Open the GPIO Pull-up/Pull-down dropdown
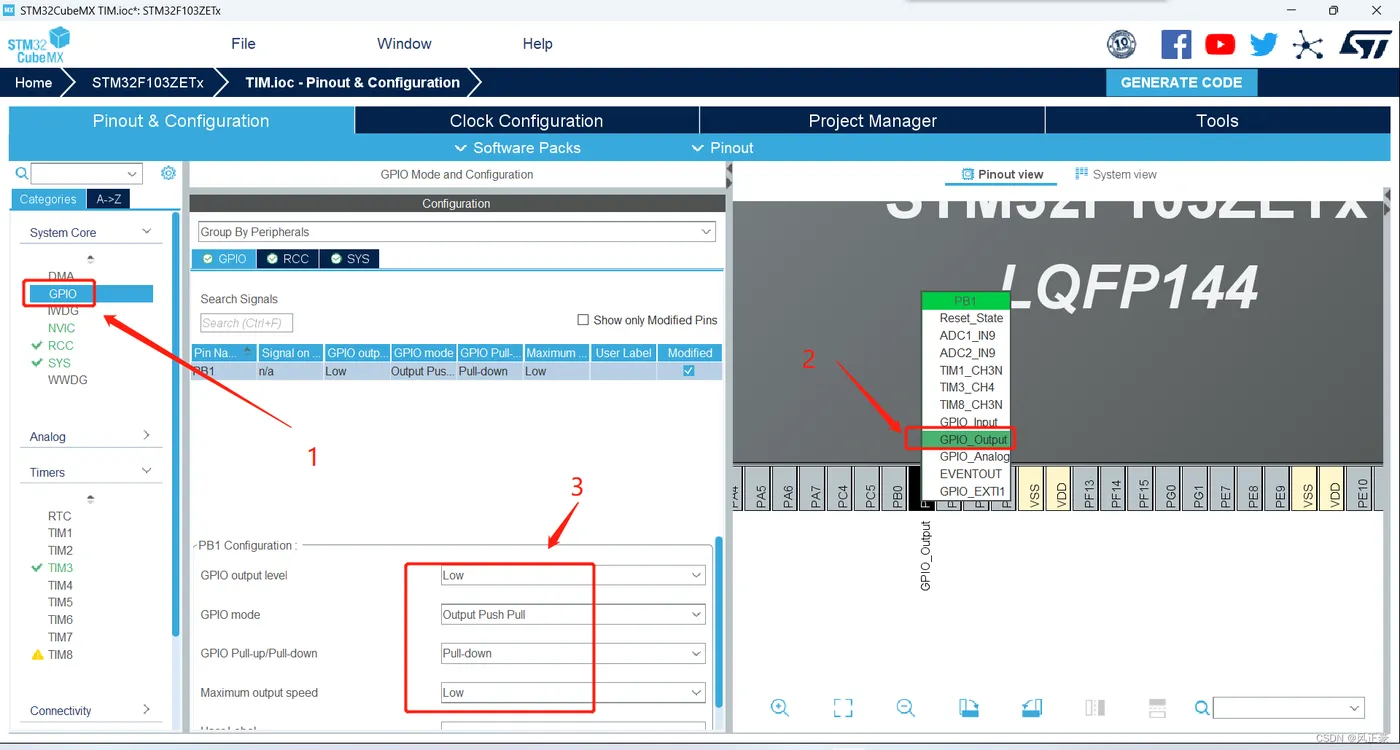Viewport: 1400px width, 750px height. click(x=573, y=653)
